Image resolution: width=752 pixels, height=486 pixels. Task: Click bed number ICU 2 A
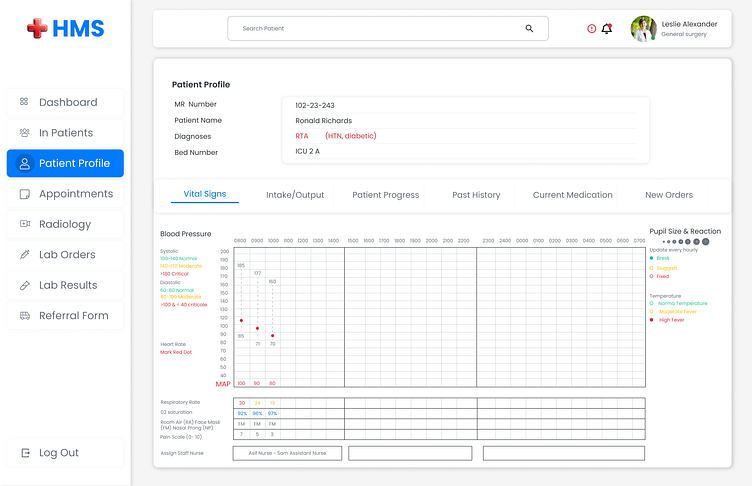tap(307, 151)
